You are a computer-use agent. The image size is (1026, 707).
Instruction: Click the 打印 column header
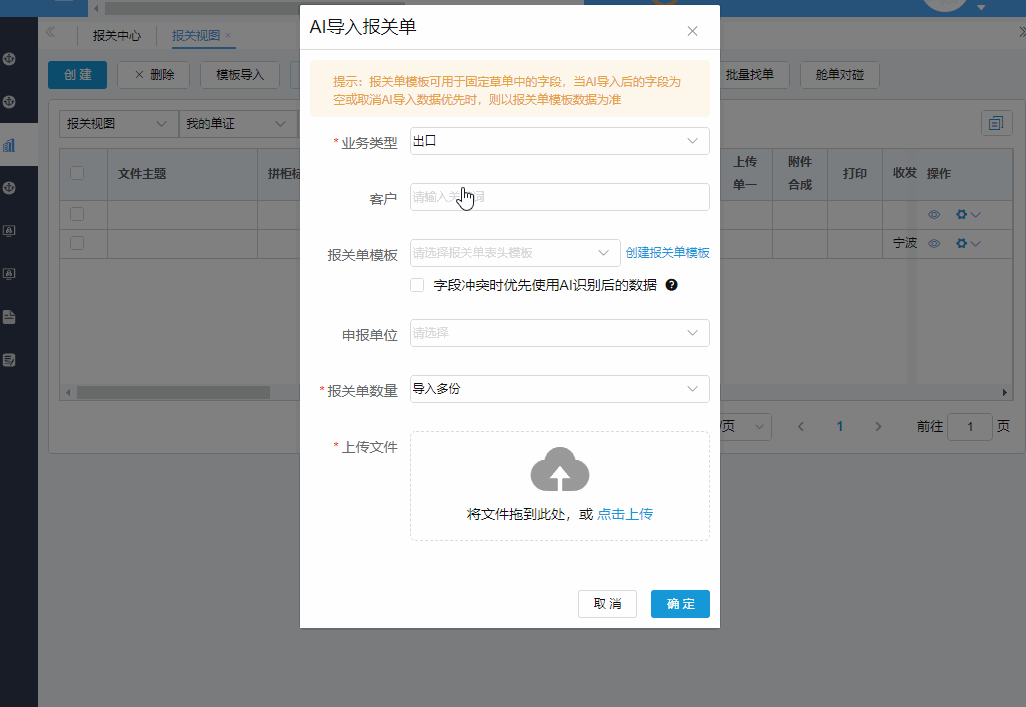[x=855, y=173]
